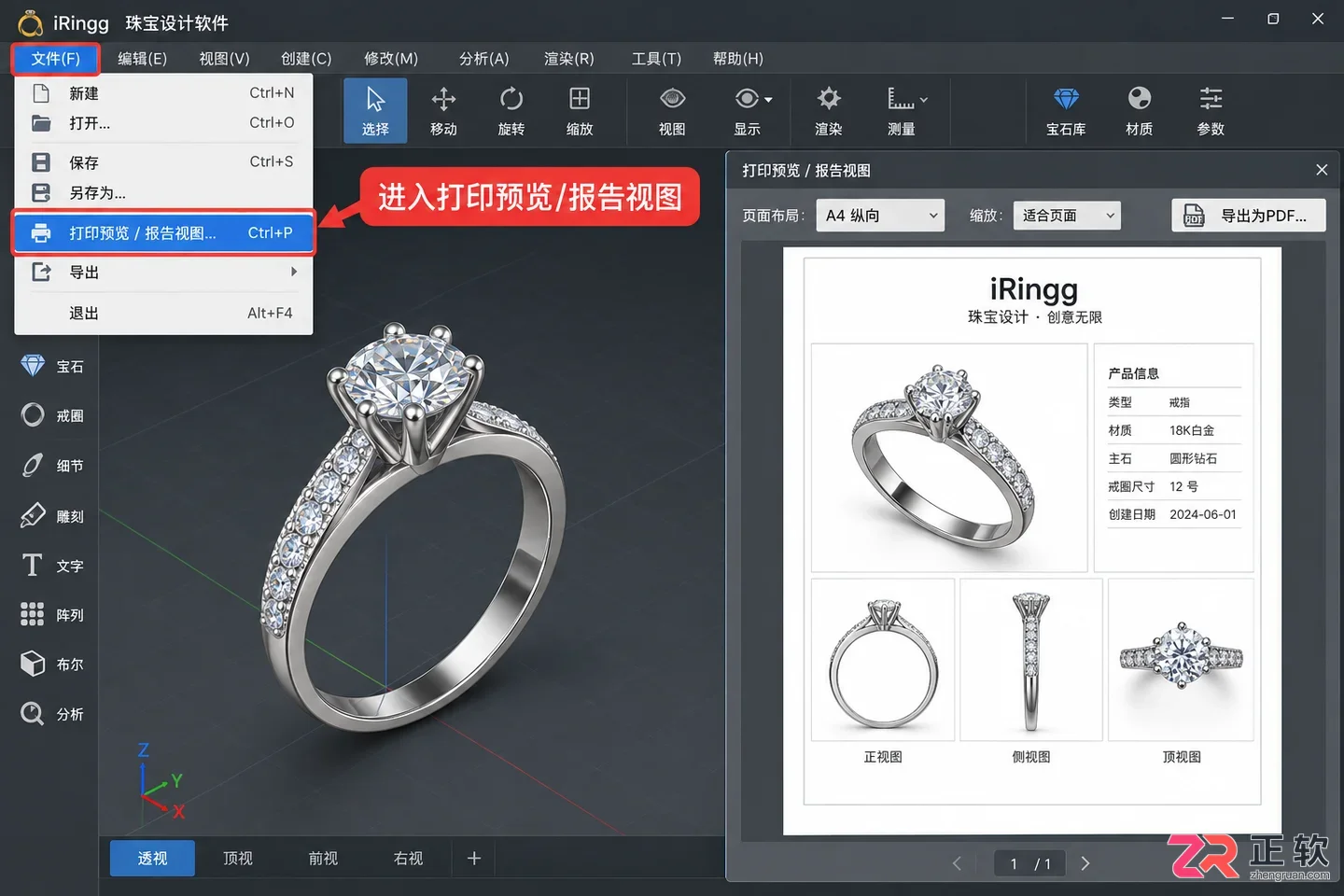Close the 打印预览 / 报告视图 panel
The image size is (1344, 896).
[1322, 170]
